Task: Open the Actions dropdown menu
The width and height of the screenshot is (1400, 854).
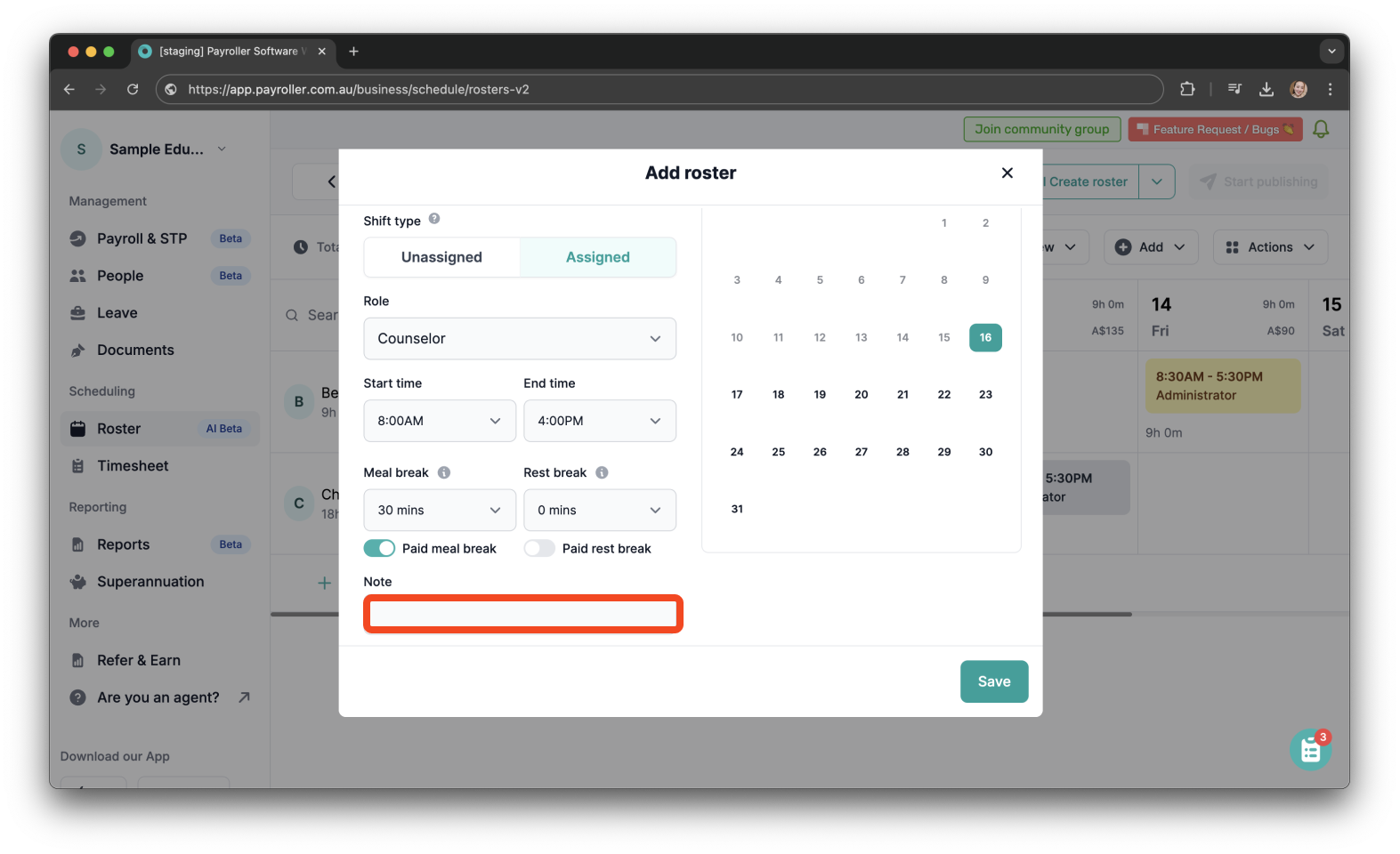Action: (1270, 247)
